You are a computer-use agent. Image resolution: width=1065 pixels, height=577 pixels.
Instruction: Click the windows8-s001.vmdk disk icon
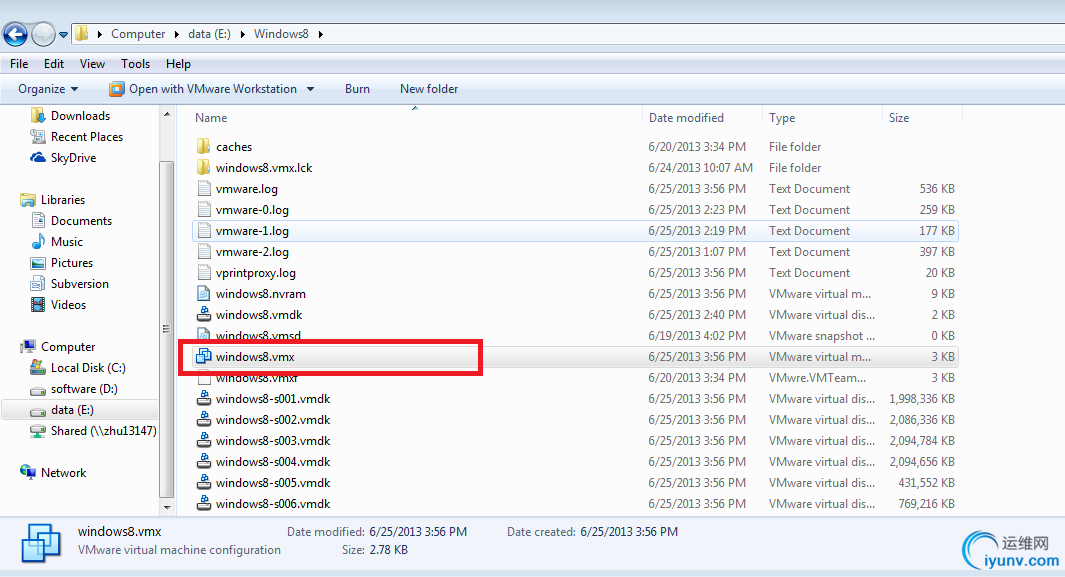click(204, 398)
